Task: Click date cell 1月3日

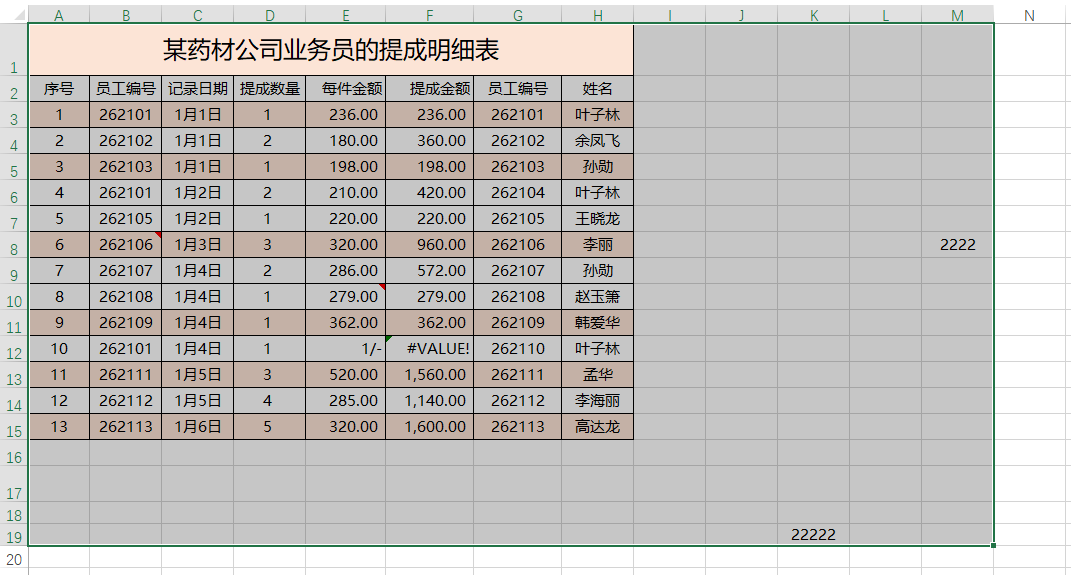Action: [197, 245]
